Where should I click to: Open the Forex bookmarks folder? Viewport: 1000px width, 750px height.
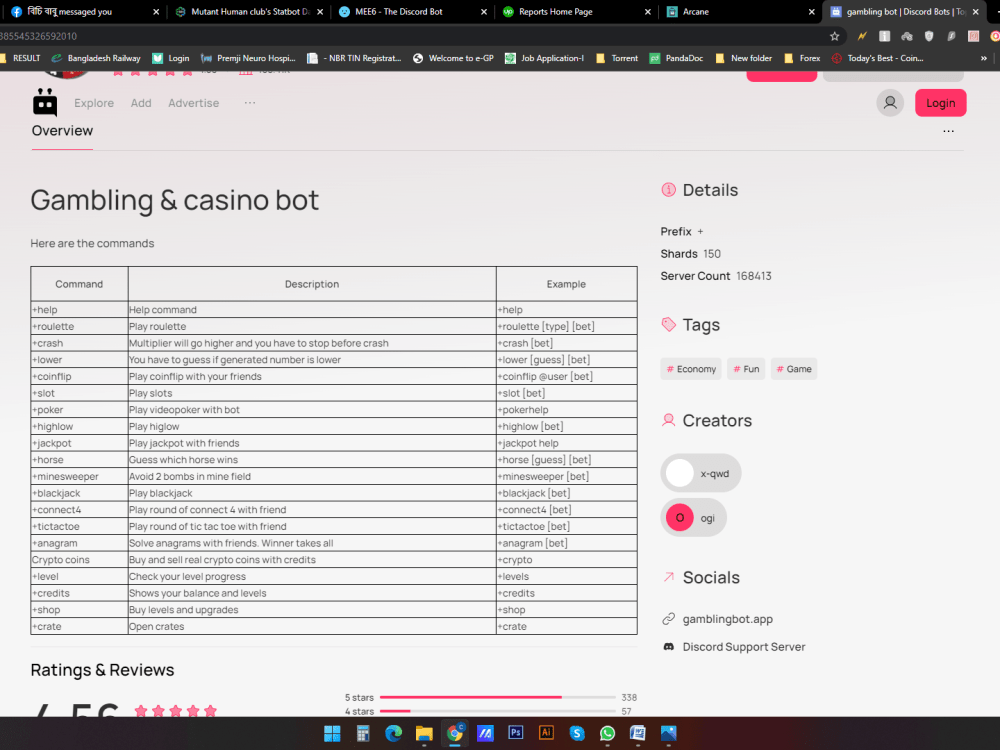point(802,58)
